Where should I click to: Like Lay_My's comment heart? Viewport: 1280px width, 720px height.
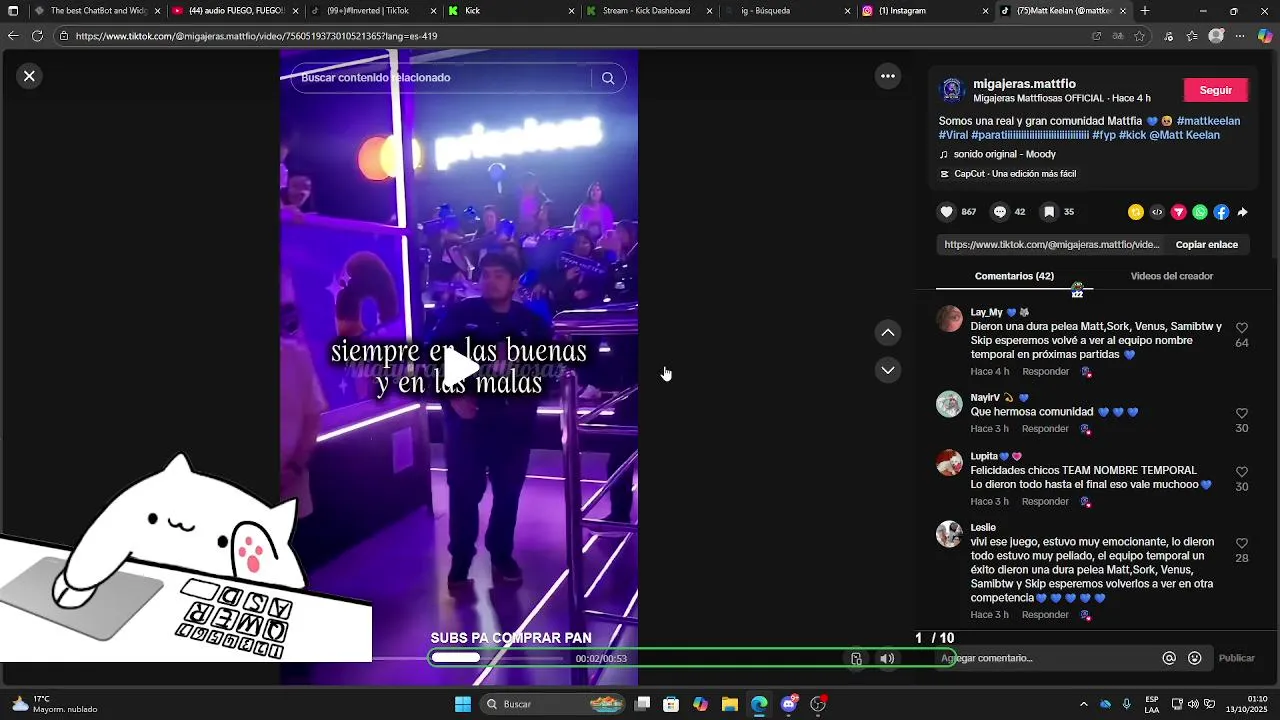pyautogui.click(x=1241, y=328)
